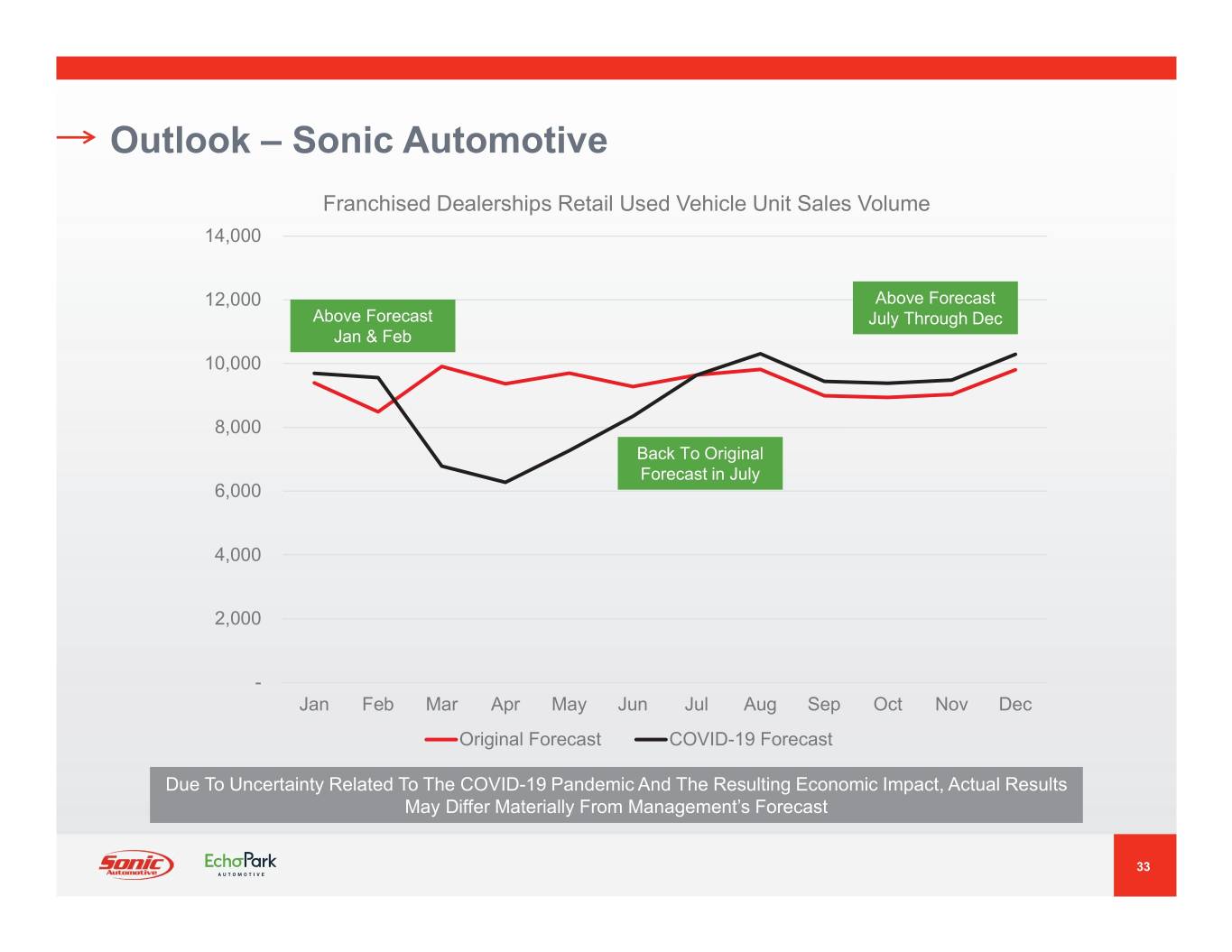Select the 'Above Forecast July Through Dec' callout
Viewport: 1232px width, 952px height.
pyautogui.click(x=935, y=308)
